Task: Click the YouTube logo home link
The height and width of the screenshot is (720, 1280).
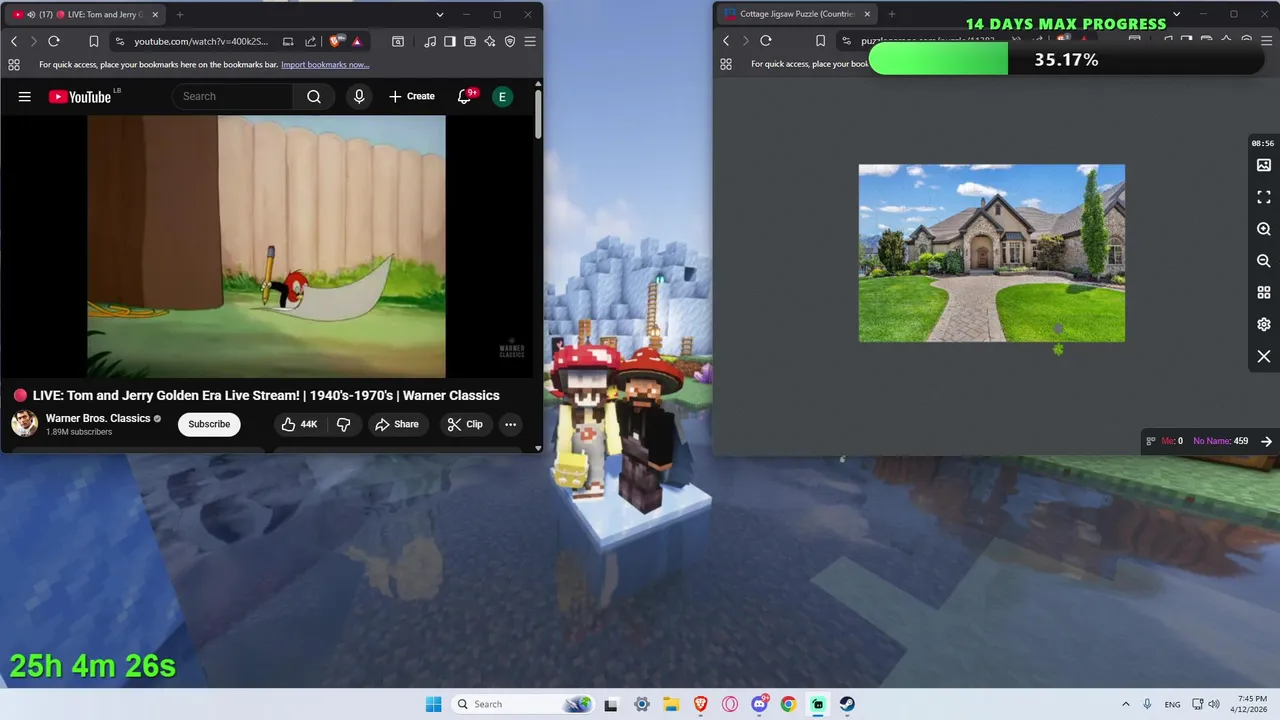Action: tap(80, 96)
